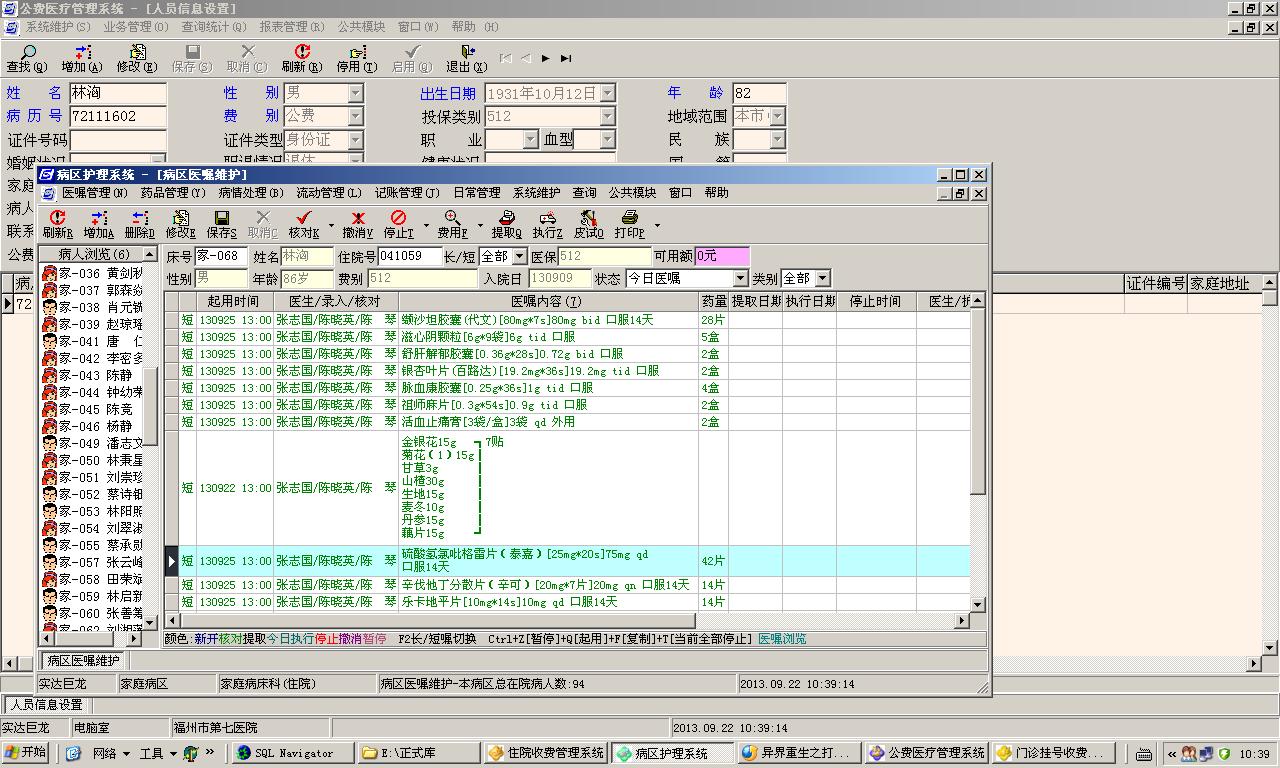Expand dropdown arrow beside 费用 button

[x=480, y=224]
